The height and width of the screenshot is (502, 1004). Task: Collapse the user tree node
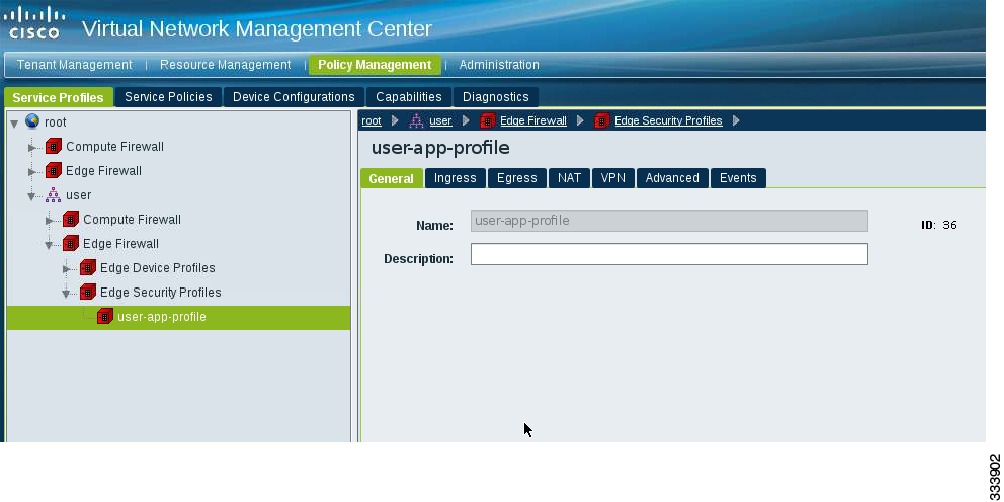(32, 197)
